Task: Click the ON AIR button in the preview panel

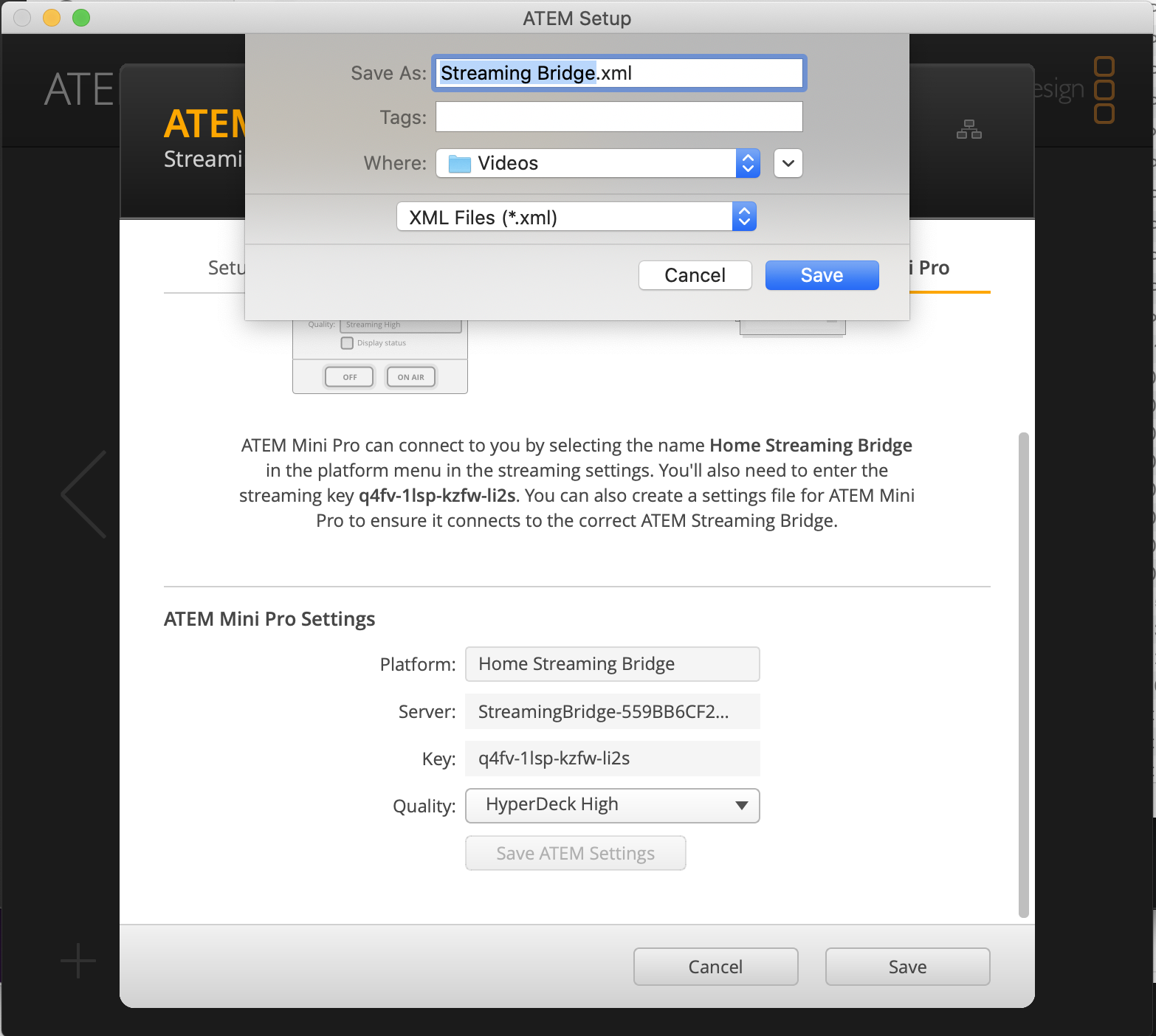Action: tap(410, 377)
